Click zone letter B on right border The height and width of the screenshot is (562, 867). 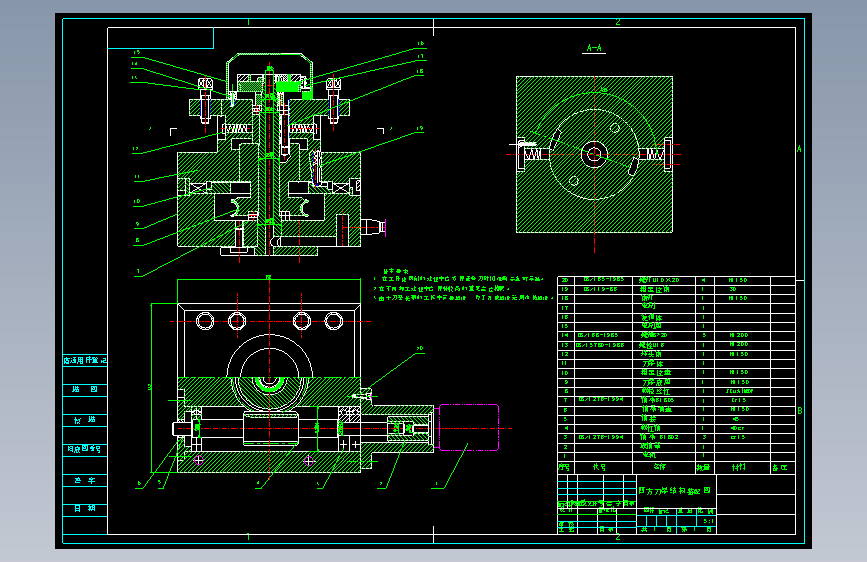[800, 411]
